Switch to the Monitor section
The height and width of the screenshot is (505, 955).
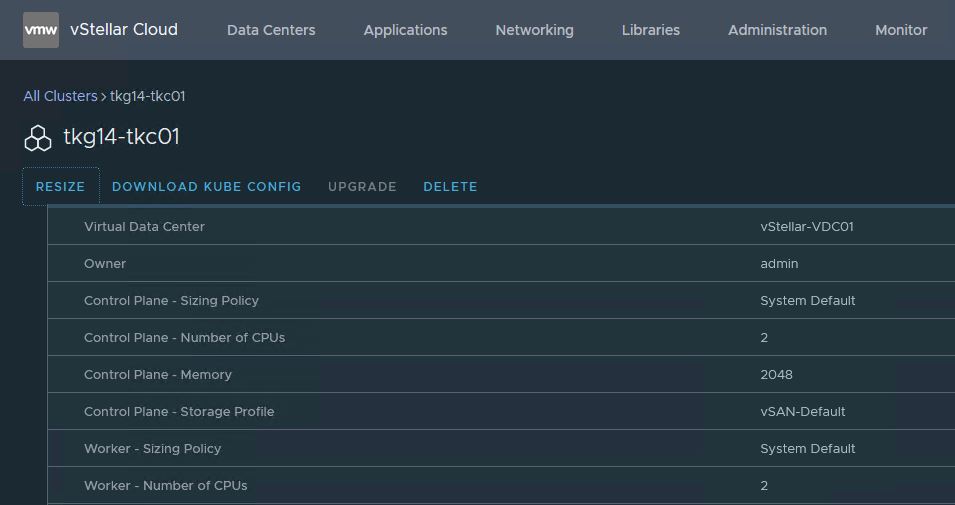[900, 30]
